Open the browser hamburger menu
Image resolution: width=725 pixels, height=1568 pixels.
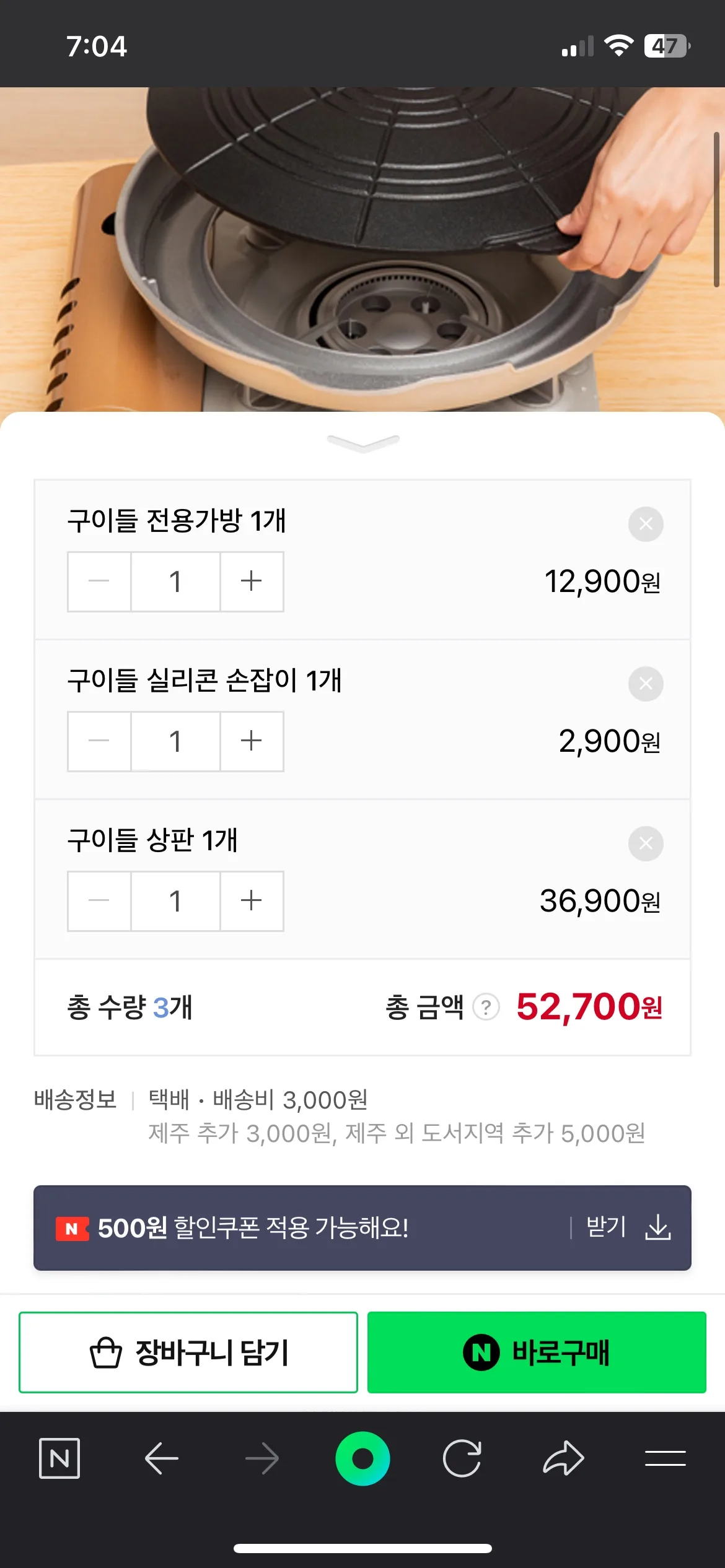tap(665, 1458)
